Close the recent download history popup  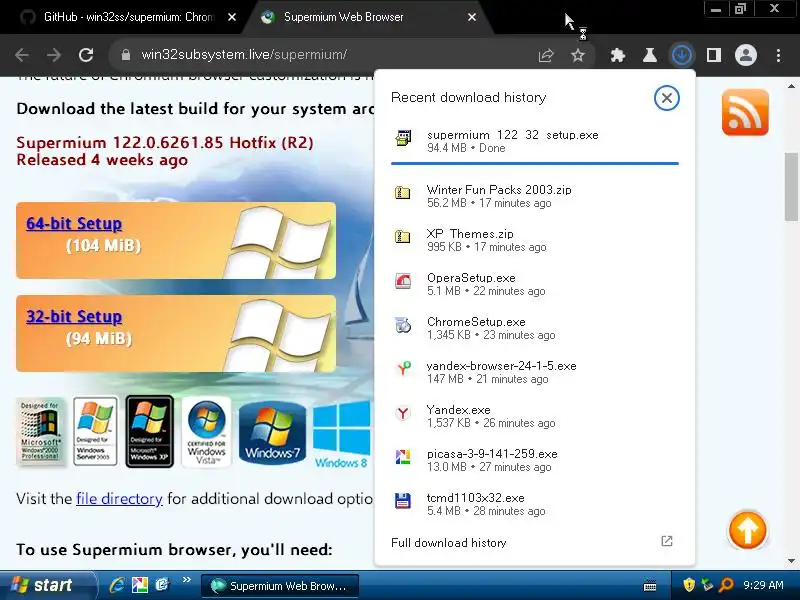pos(667,98)
